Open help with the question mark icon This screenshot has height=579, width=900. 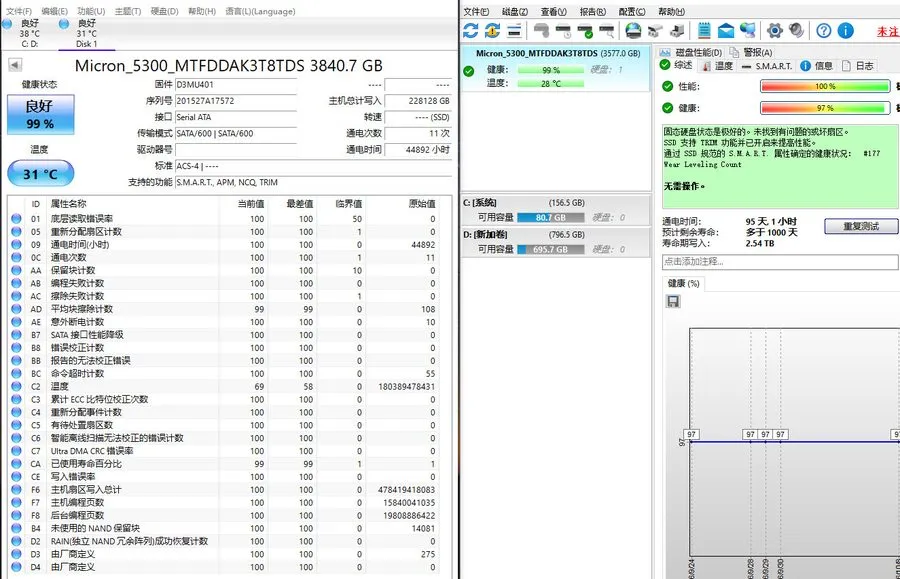(x=824, y=30)
